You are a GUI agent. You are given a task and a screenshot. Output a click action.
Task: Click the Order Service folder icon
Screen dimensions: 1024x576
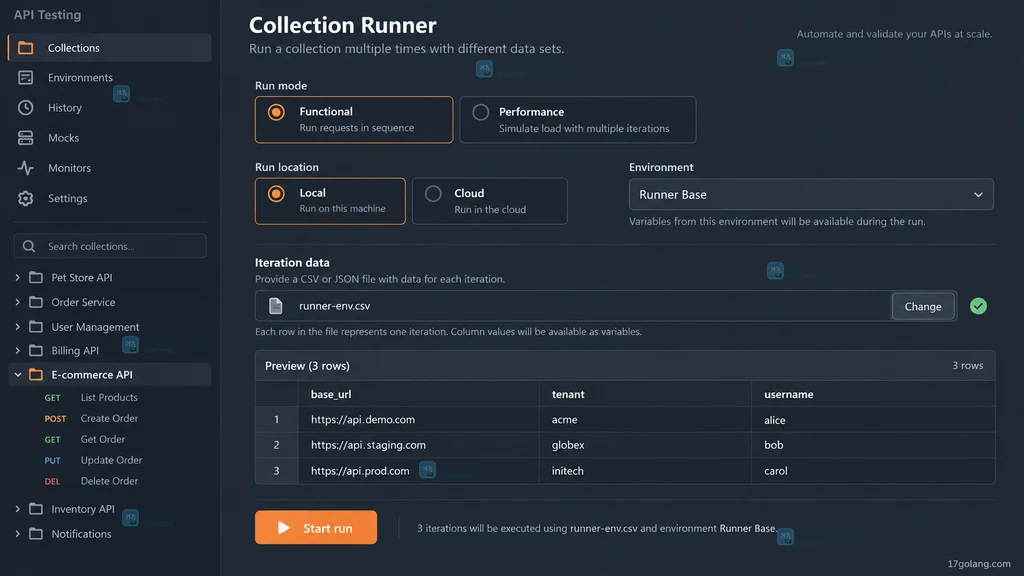(36, 302)
